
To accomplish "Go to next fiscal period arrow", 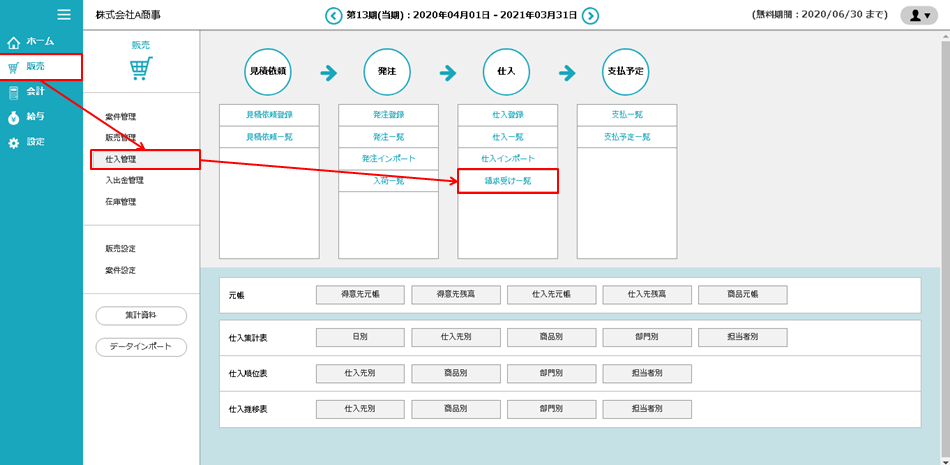I will click(591, 15).
